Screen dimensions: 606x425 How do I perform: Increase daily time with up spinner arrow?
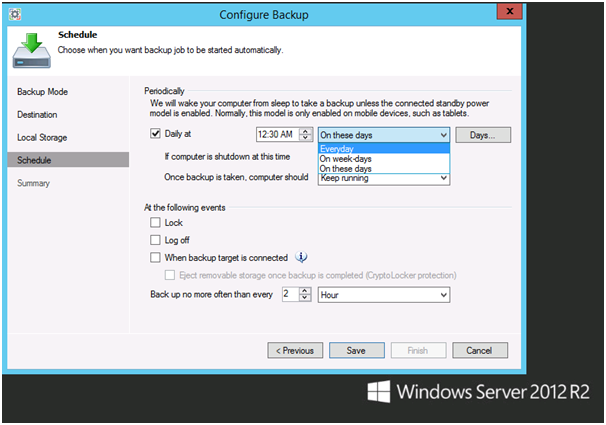[x=305, y=131]
